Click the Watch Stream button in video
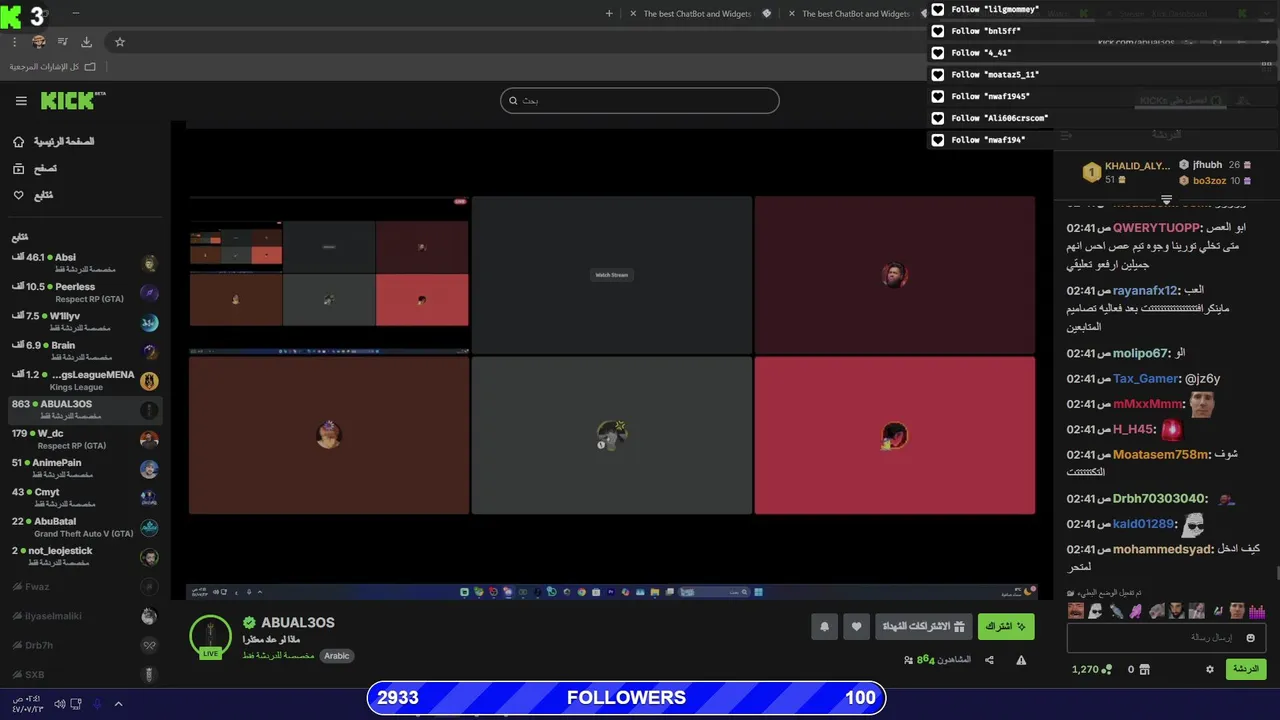The image size is (1280, 720). tap(611, 275)
